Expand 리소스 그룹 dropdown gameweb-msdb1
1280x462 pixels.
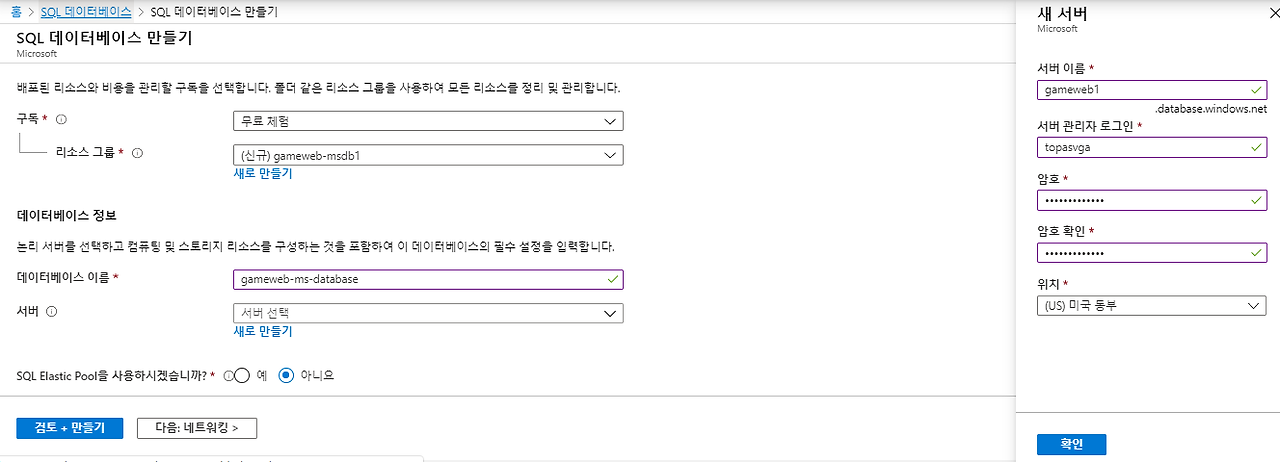click(x=428, y=155)
